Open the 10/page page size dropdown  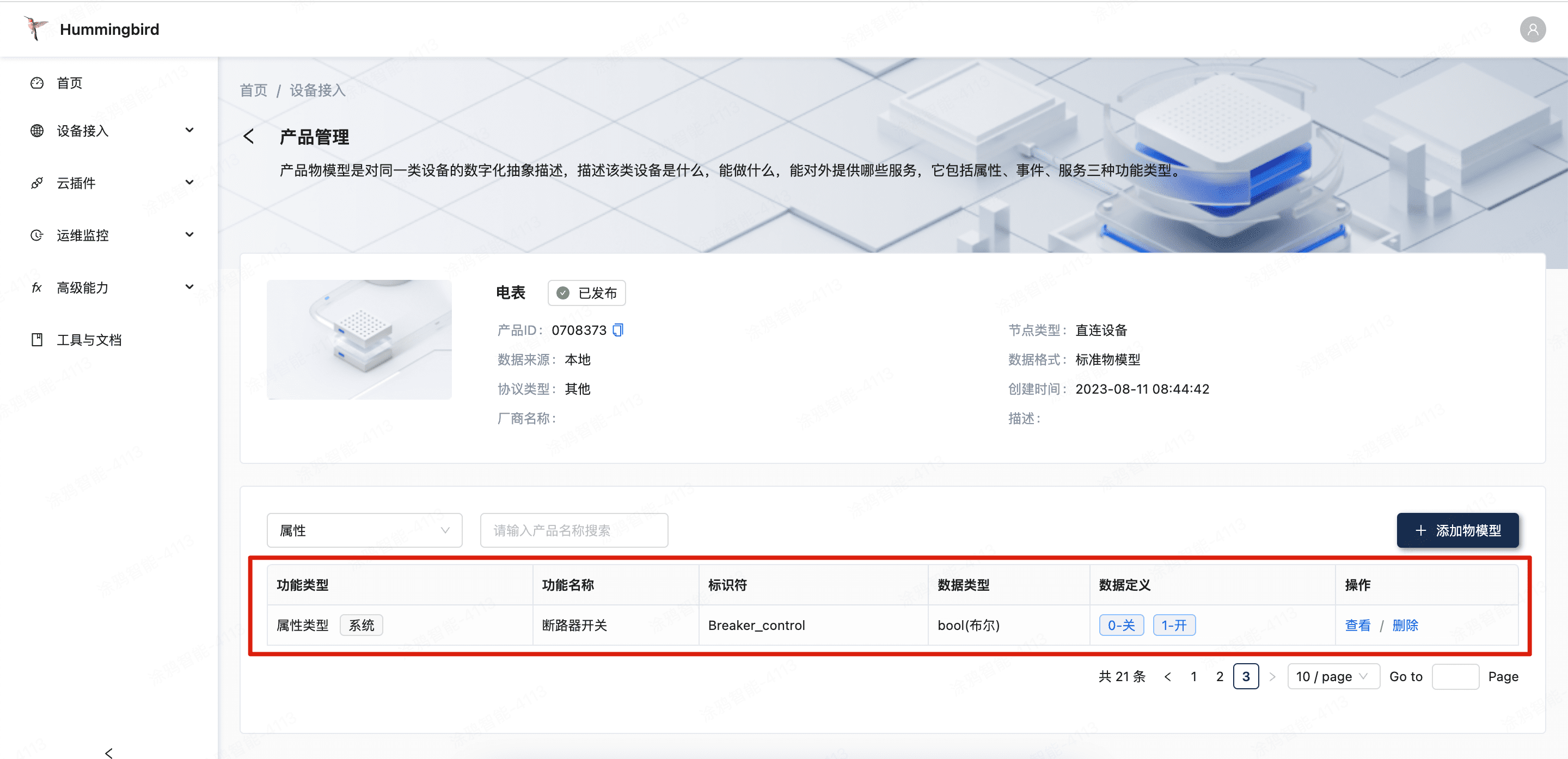tap(1333, 676)
